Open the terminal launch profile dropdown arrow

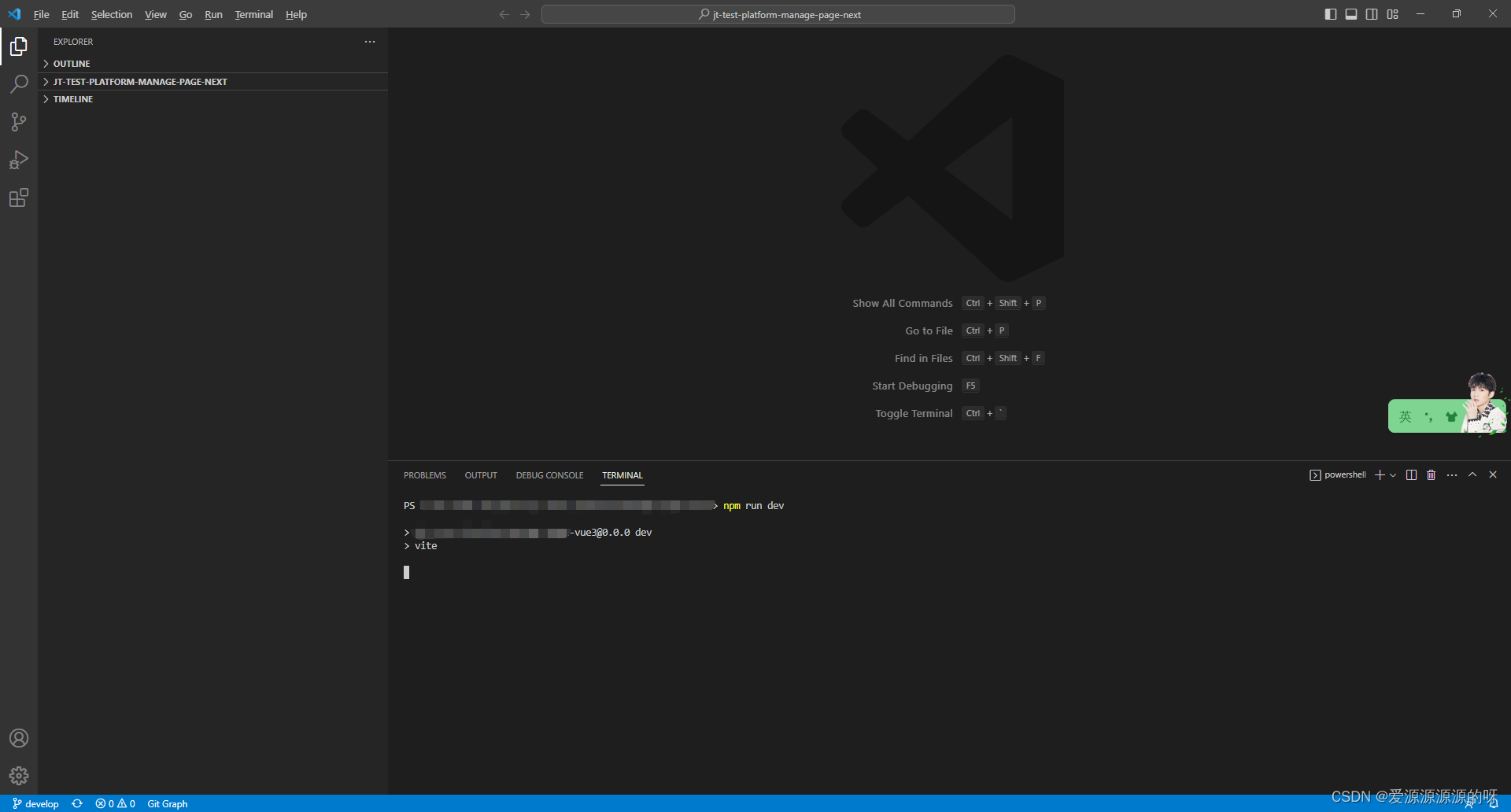1393,475
